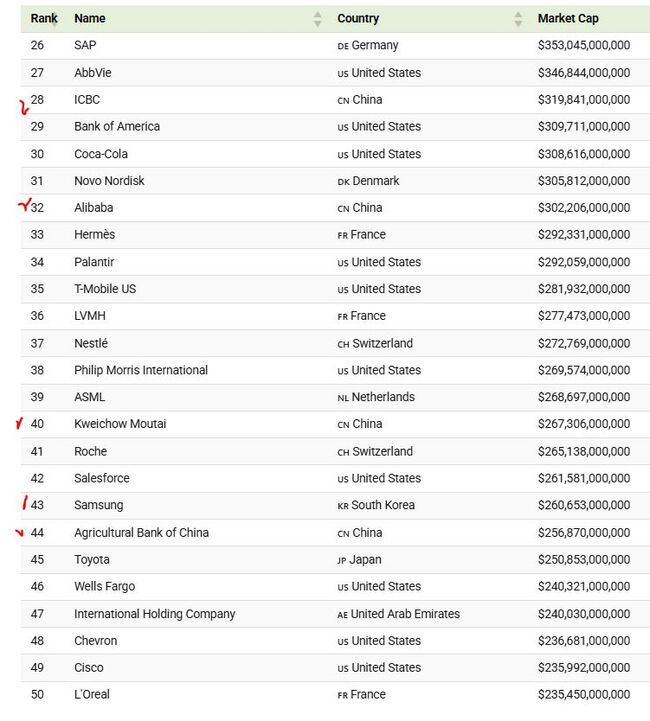The width and height of the screenshot is (650, 721).
Task: Click the red checkmark next to rank 32
Action: 24,204
